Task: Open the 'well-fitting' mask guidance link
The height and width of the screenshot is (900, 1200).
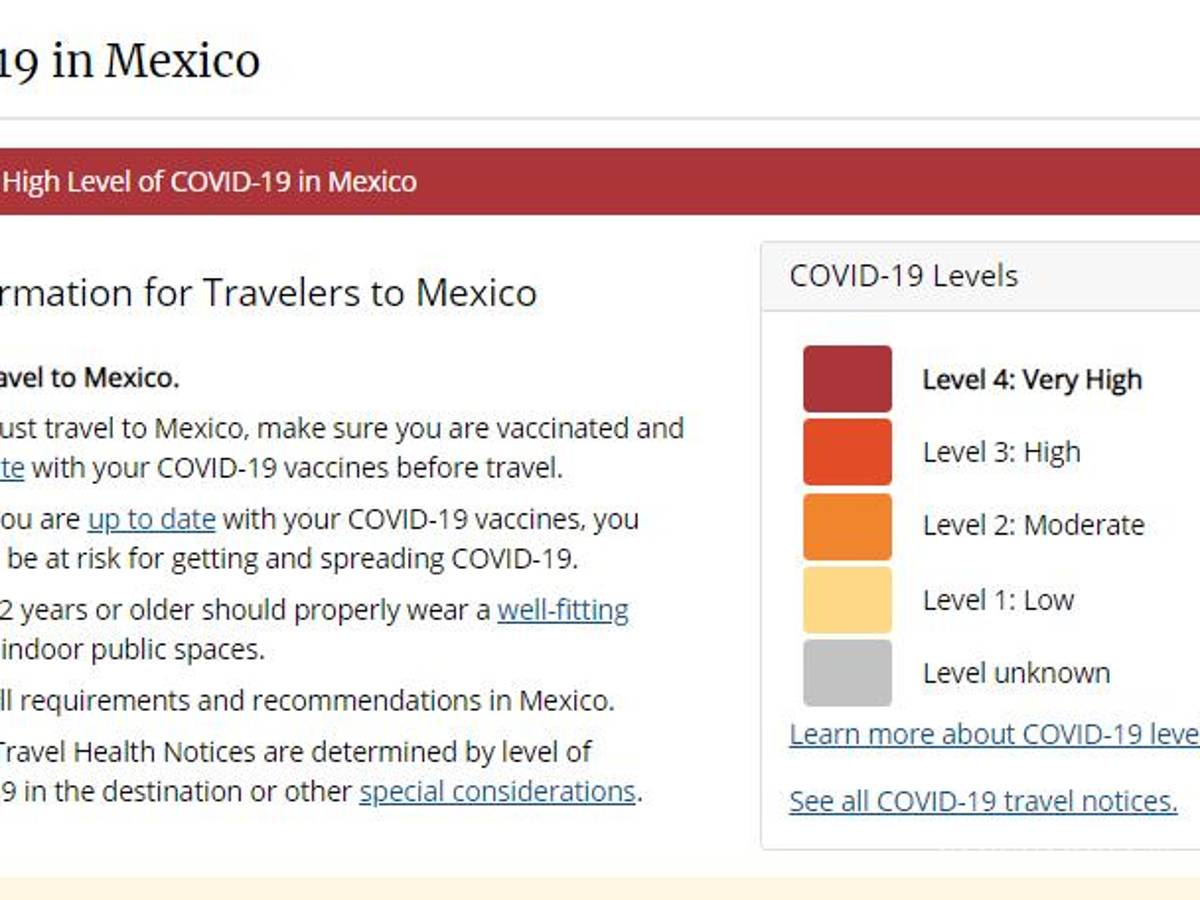Action: tap(564, 609)
